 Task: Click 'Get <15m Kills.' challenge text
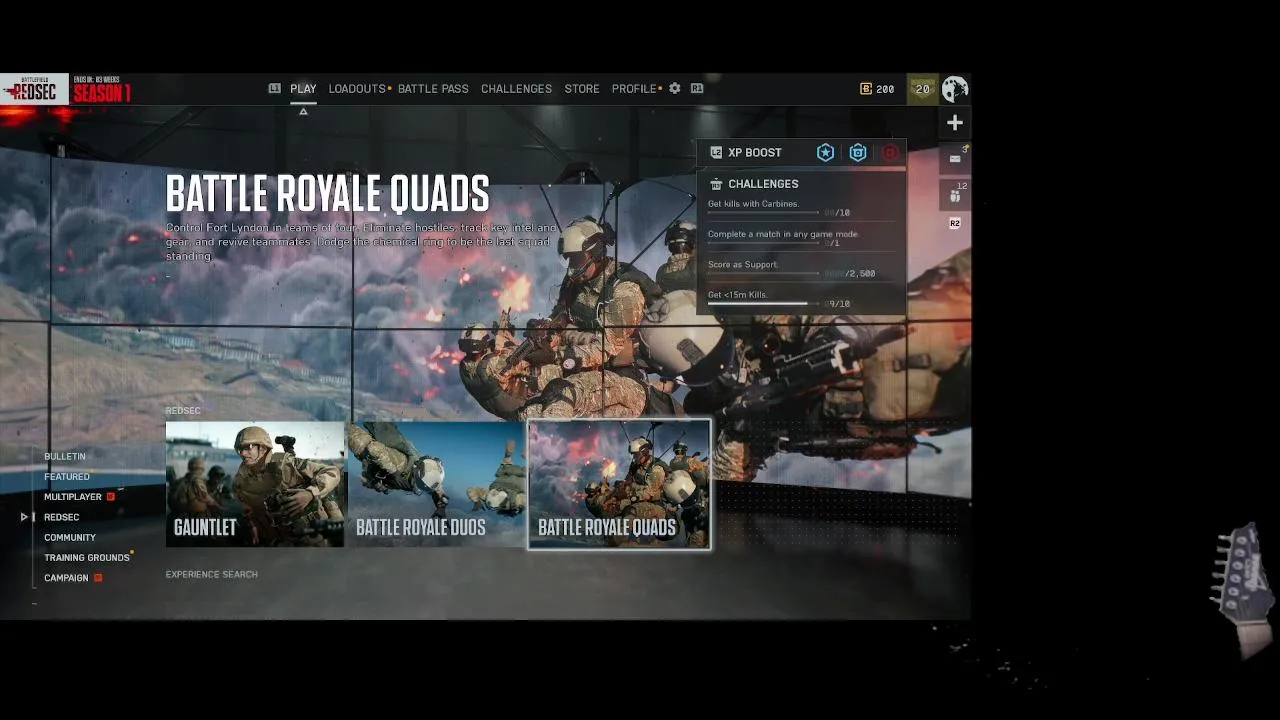737,295
